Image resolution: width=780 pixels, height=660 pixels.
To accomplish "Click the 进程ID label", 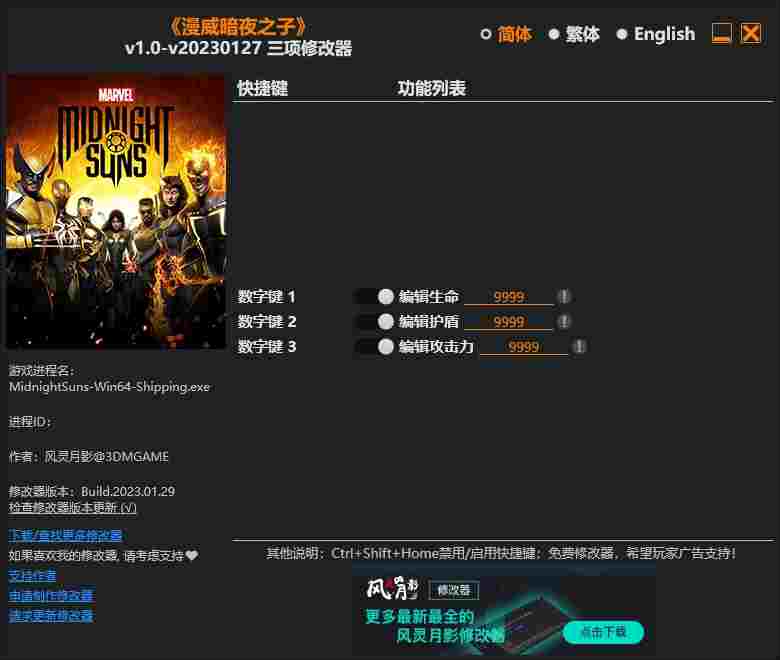I will (29, 422).
